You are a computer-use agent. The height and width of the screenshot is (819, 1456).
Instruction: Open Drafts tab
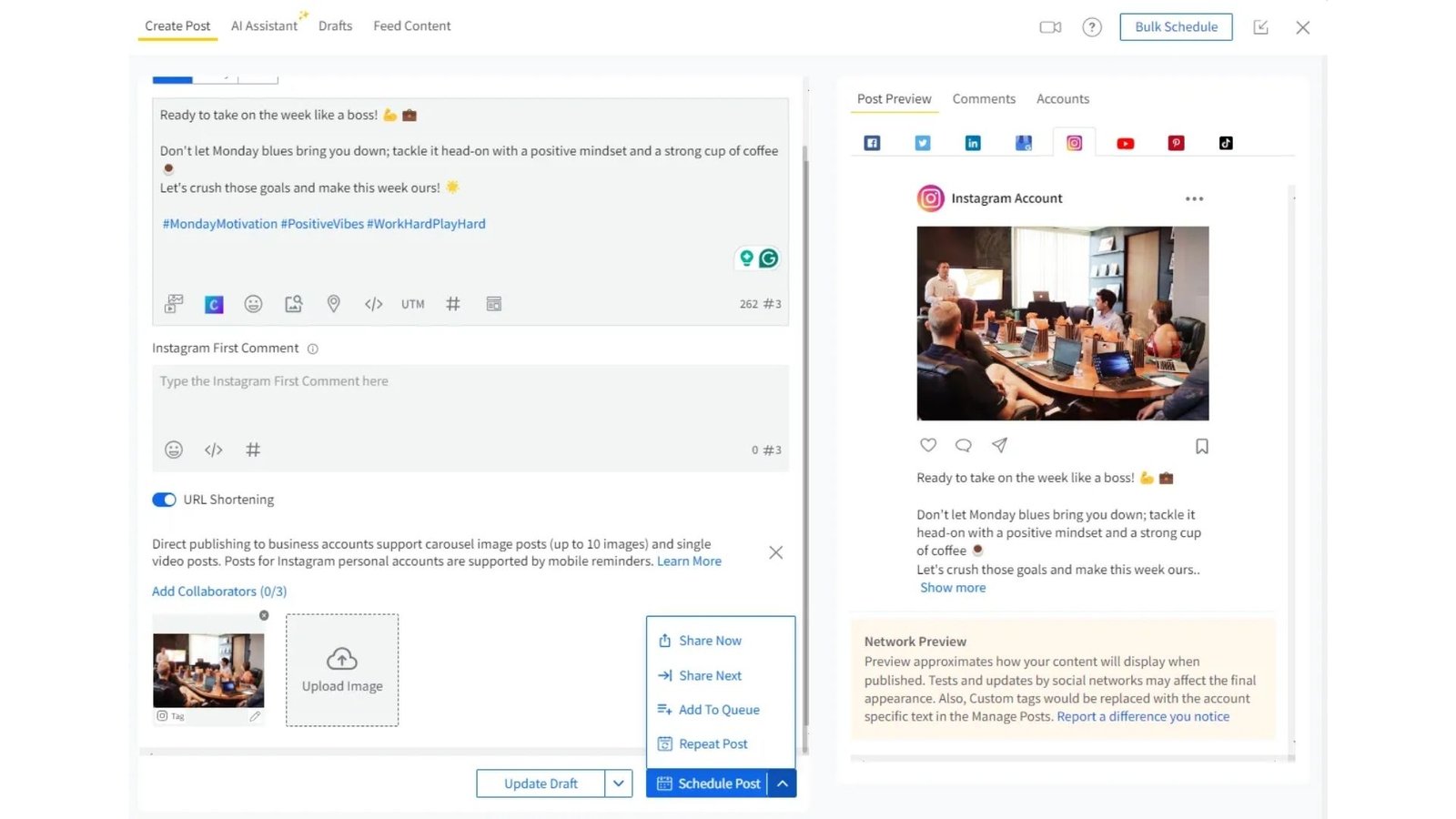pos(335,26)
